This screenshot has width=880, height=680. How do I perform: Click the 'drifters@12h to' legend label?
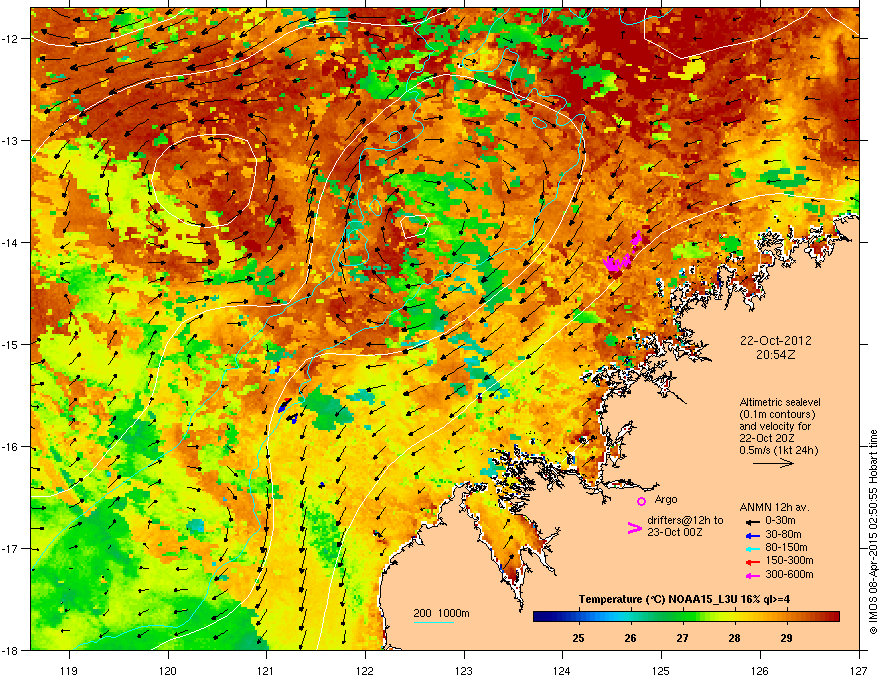click(x=685, y=521)
